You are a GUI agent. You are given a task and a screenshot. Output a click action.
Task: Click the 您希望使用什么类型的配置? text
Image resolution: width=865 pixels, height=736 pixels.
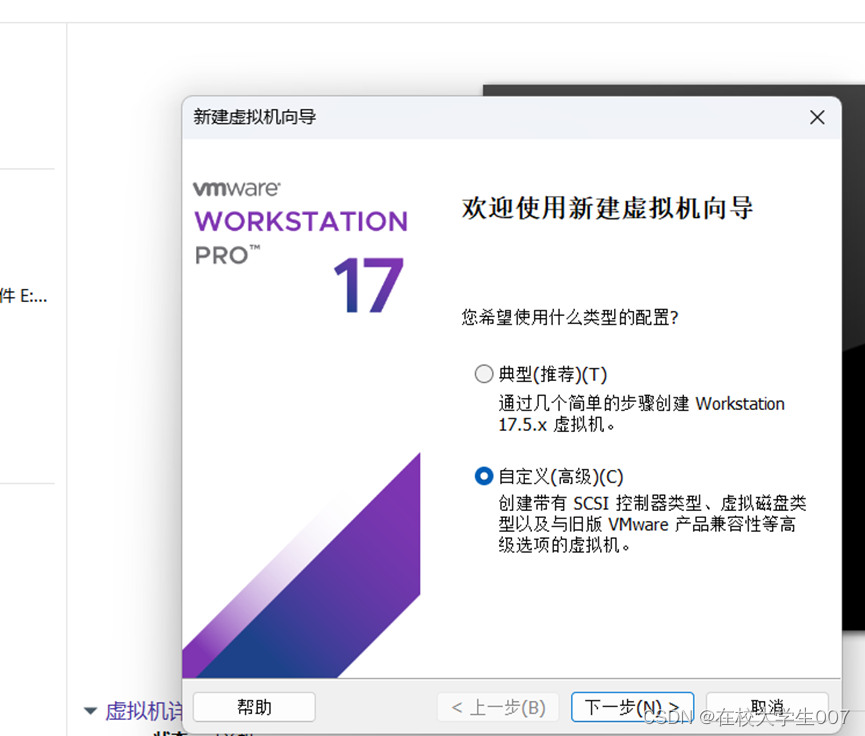click(x=570, y=317)
